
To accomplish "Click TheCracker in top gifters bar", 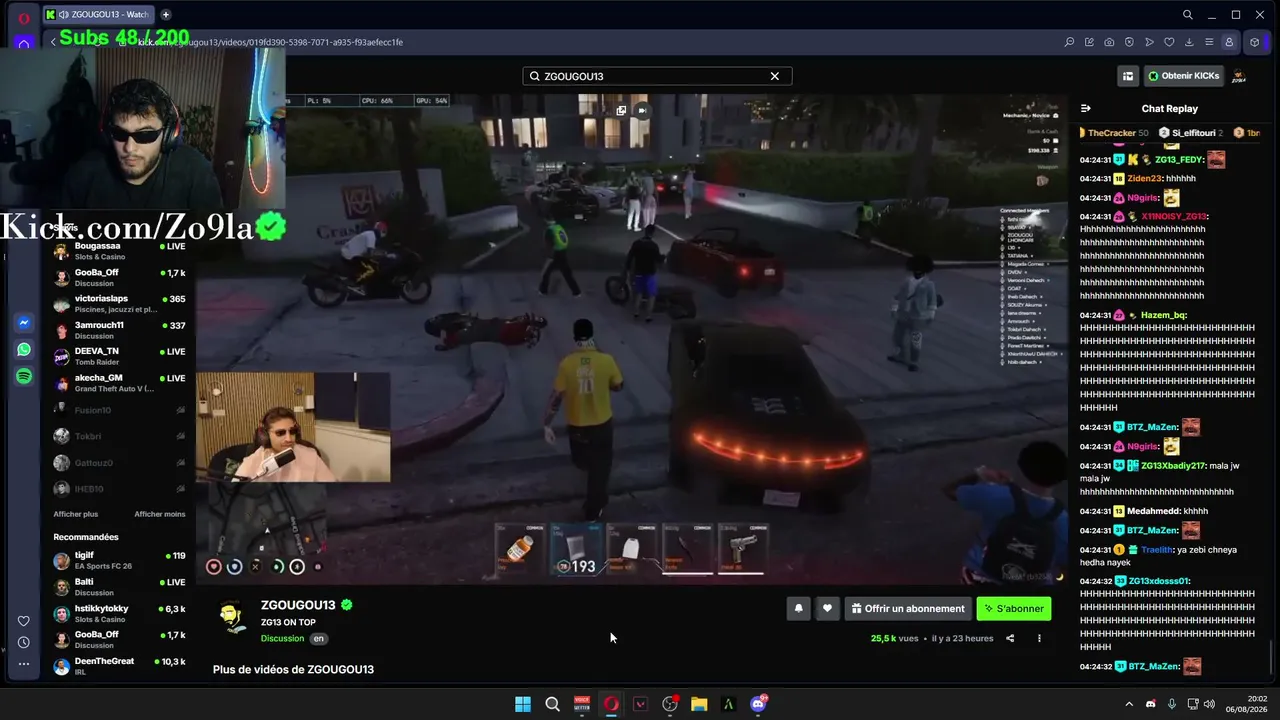I will [1114, 132].
